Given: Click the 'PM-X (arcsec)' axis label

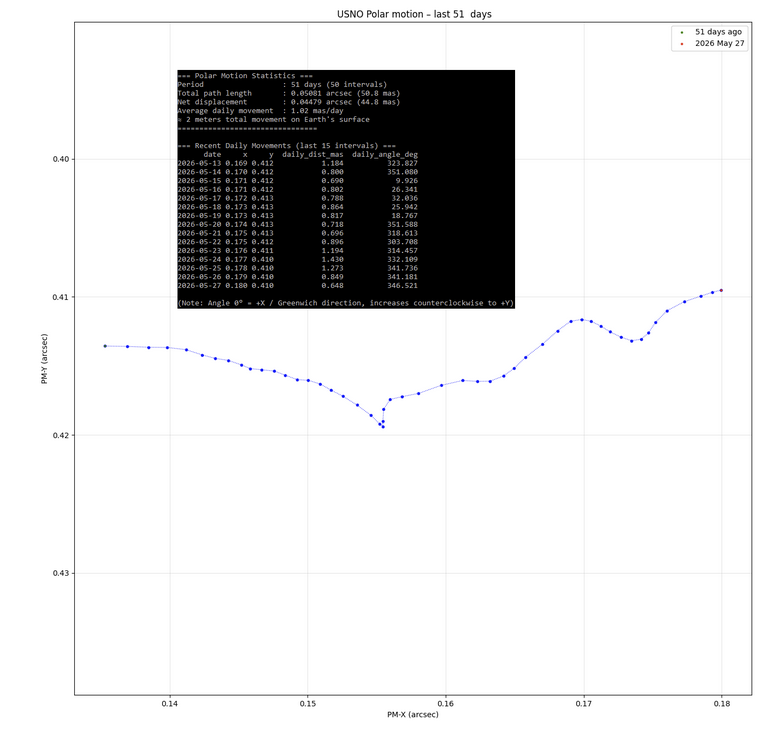Looking at the screenshot, I should 412,714.
